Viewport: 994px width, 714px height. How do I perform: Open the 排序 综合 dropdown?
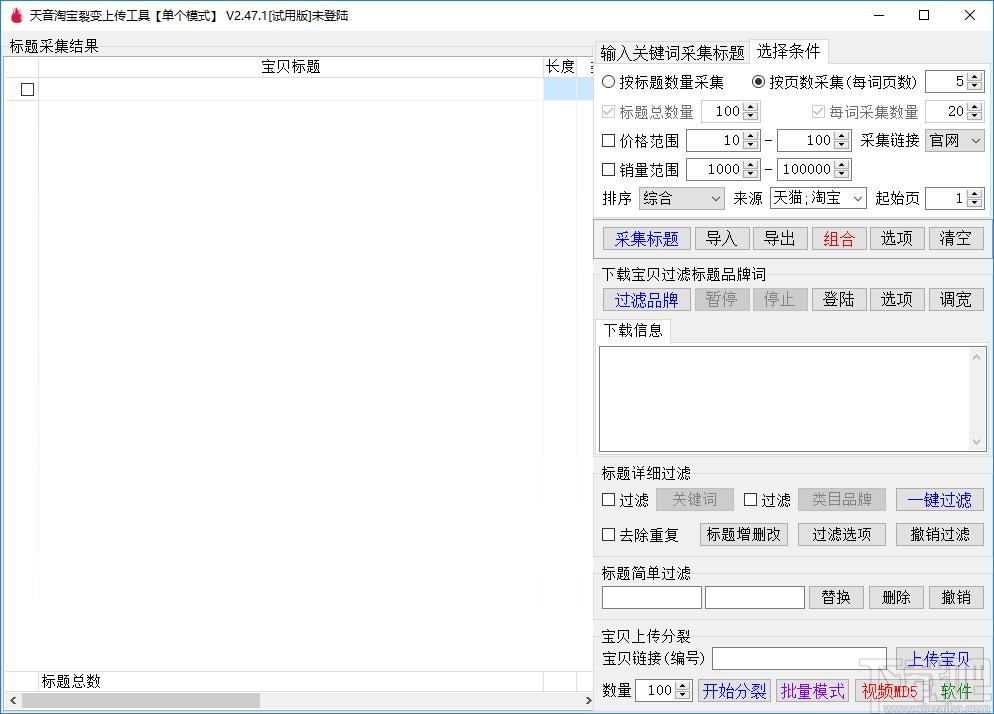[681, 198]
